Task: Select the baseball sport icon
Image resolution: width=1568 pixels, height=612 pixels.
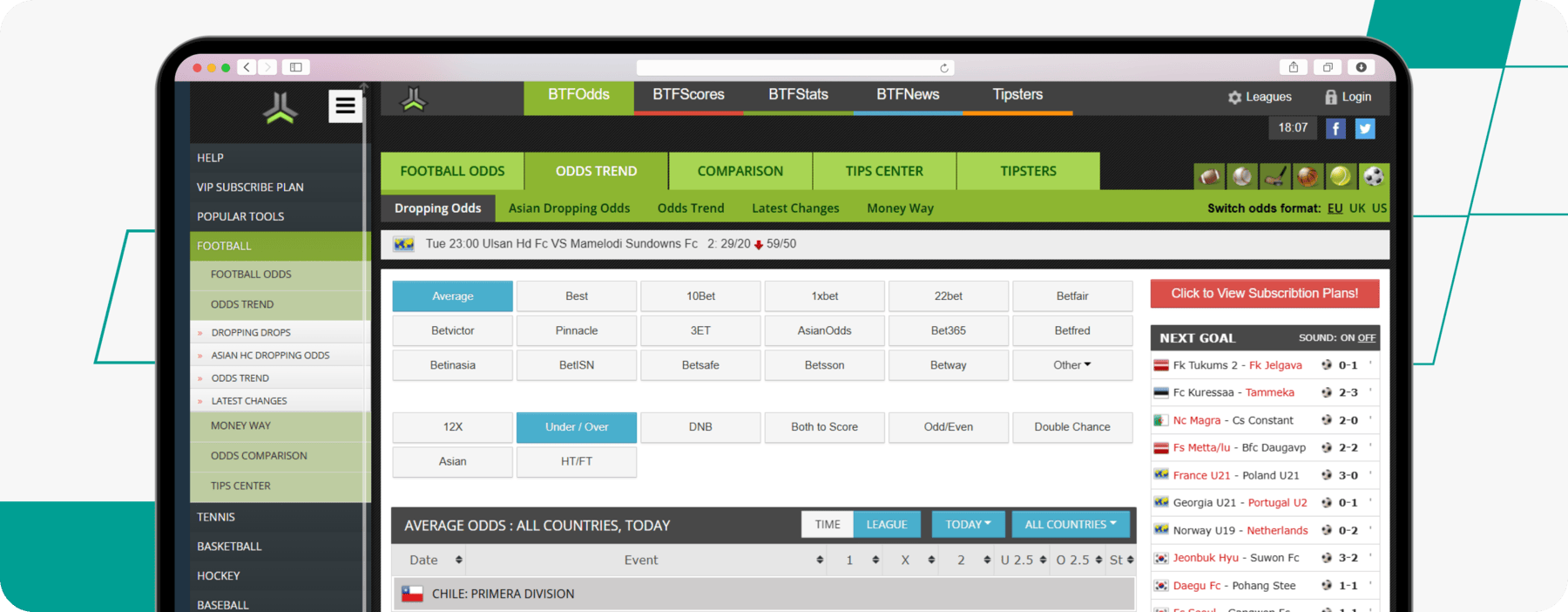Action: point(1242,176)
